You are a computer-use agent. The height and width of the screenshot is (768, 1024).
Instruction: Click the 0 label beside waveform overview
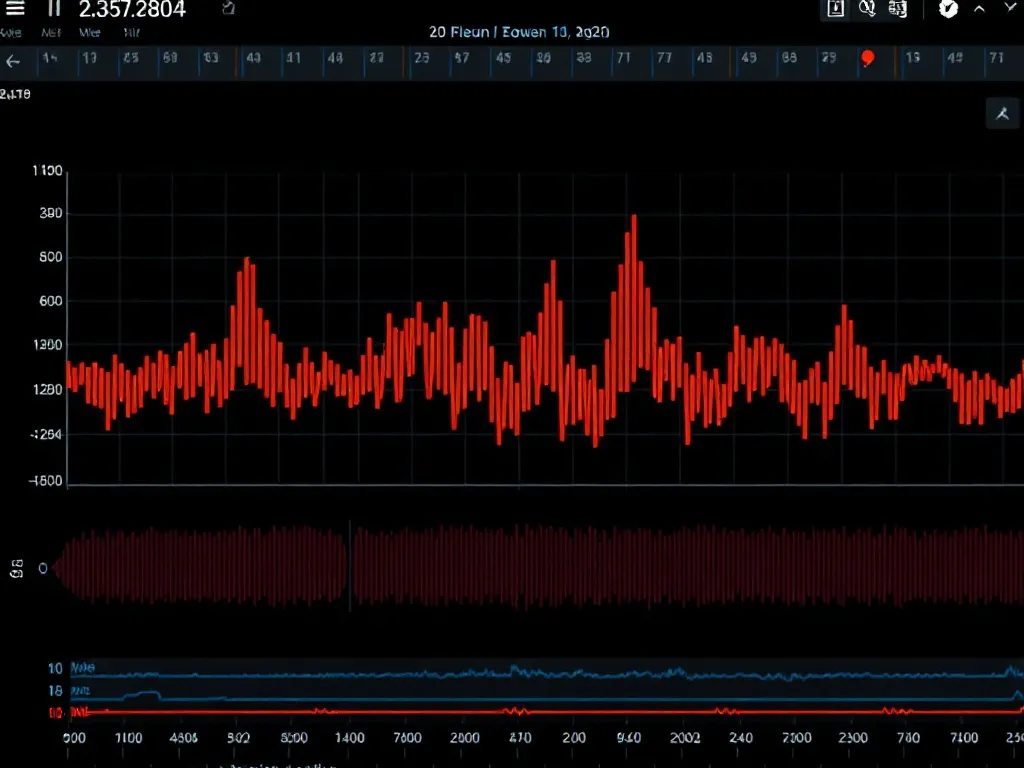coord(42,569)
